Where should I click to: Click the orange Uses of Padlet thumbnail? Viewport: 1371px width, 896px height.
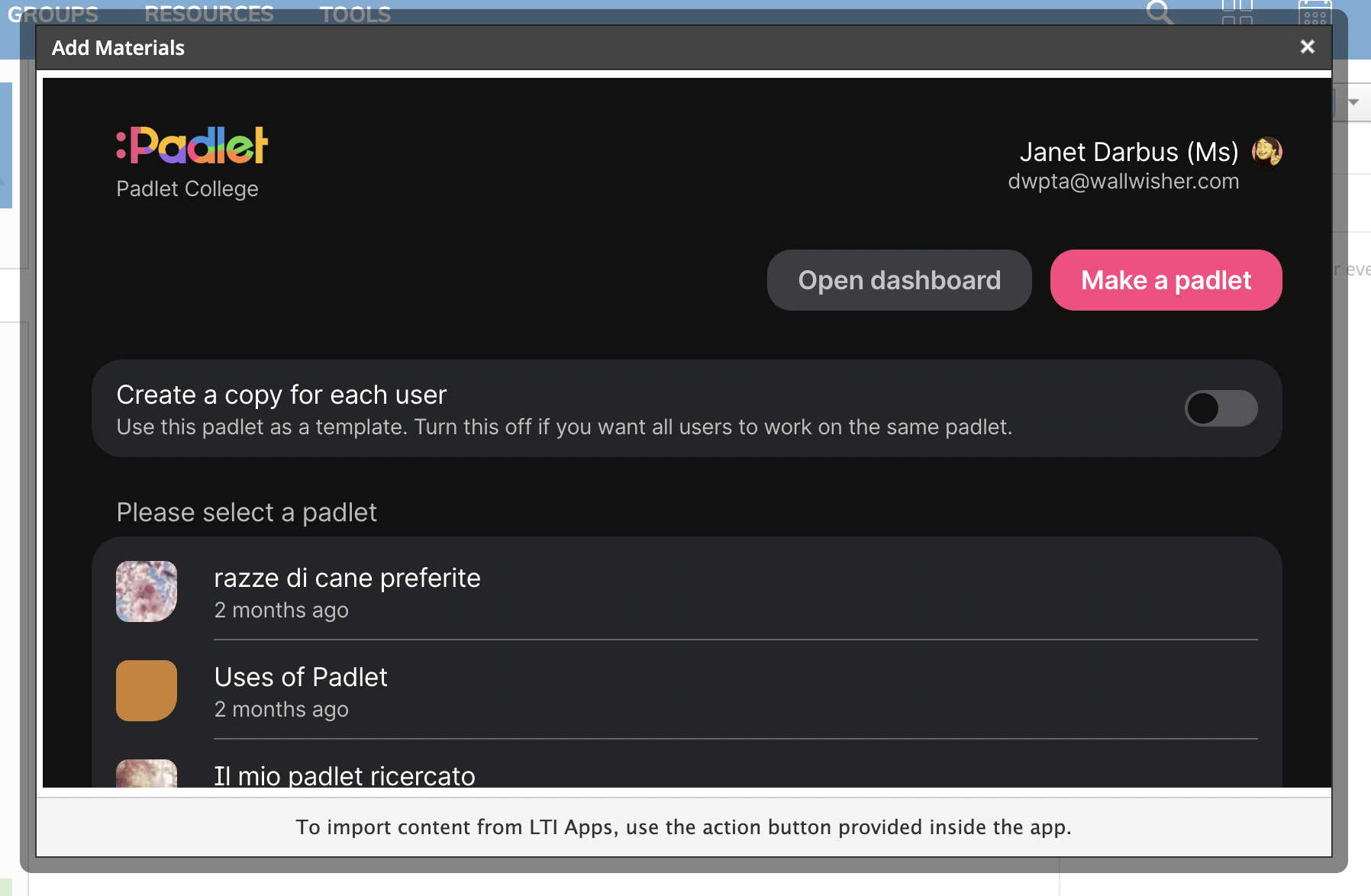pyautogui.click(x=147, y=691)
